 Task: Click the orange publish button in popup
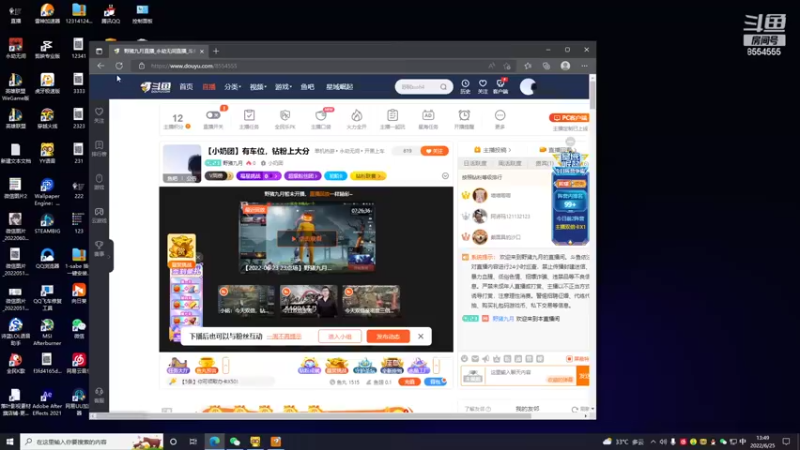pyautogui.click(x=388, y=337)
